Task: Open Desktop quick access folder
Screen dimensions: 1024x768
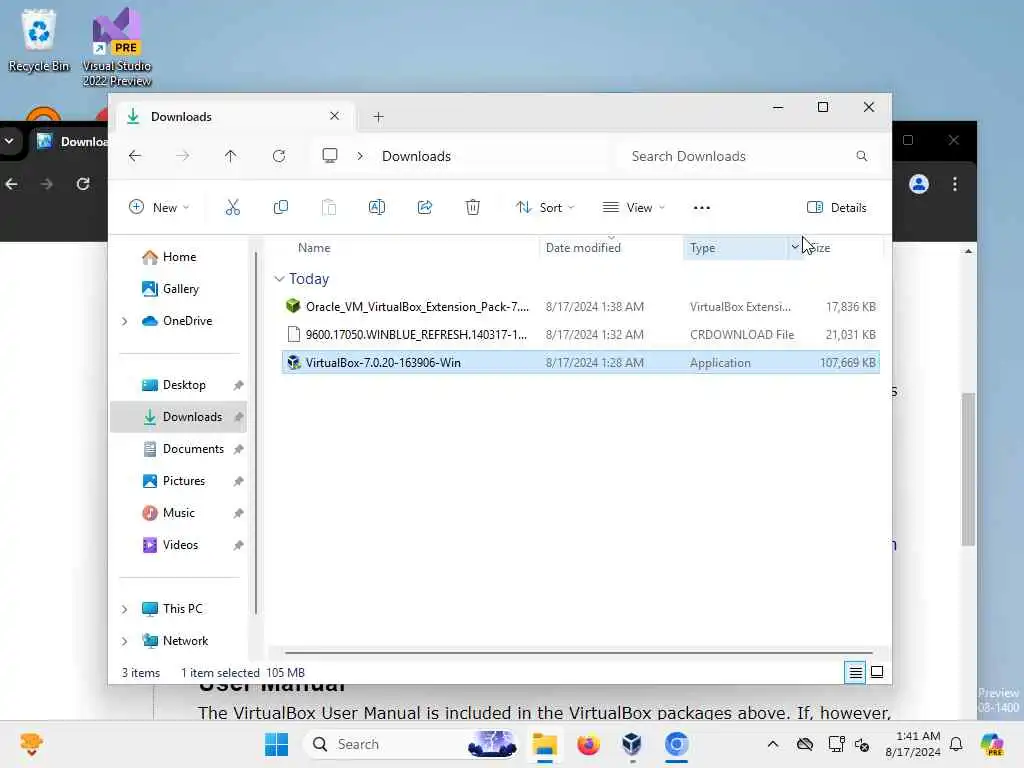Action: coord(179,385)
